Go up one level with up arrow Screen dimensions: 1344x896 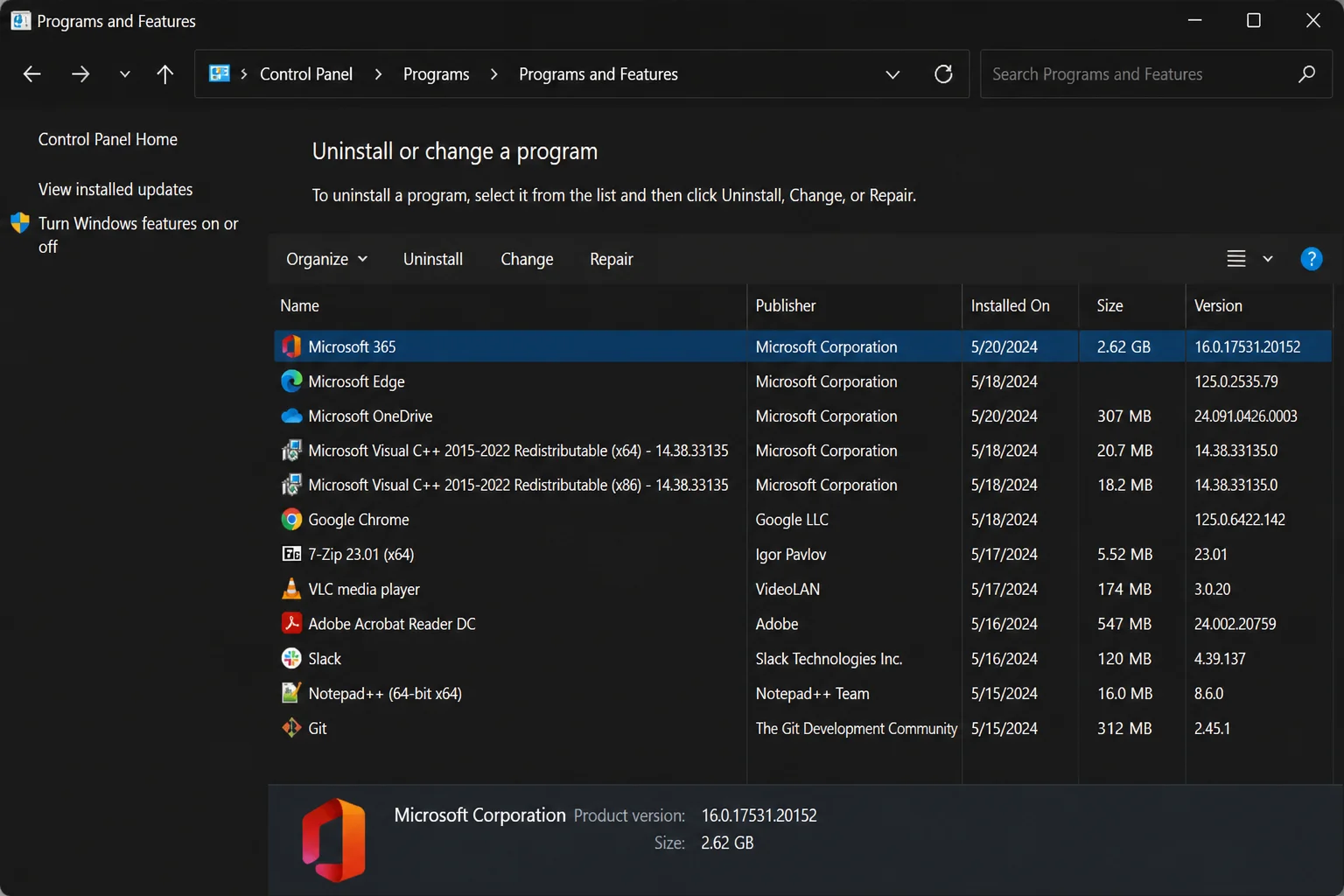click(164, 74)
